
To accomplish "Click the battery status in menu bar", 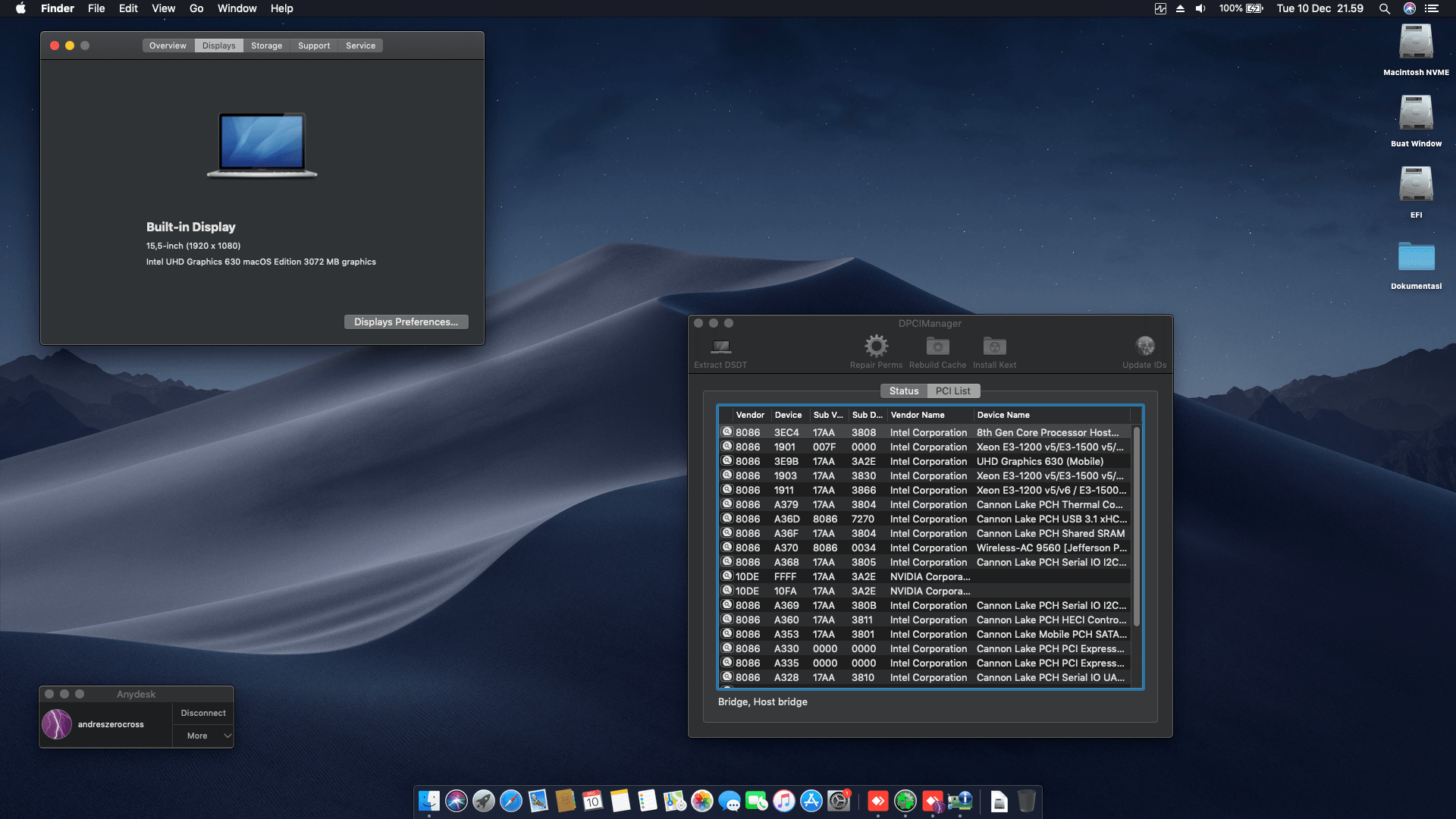I will pos(1241,8).
